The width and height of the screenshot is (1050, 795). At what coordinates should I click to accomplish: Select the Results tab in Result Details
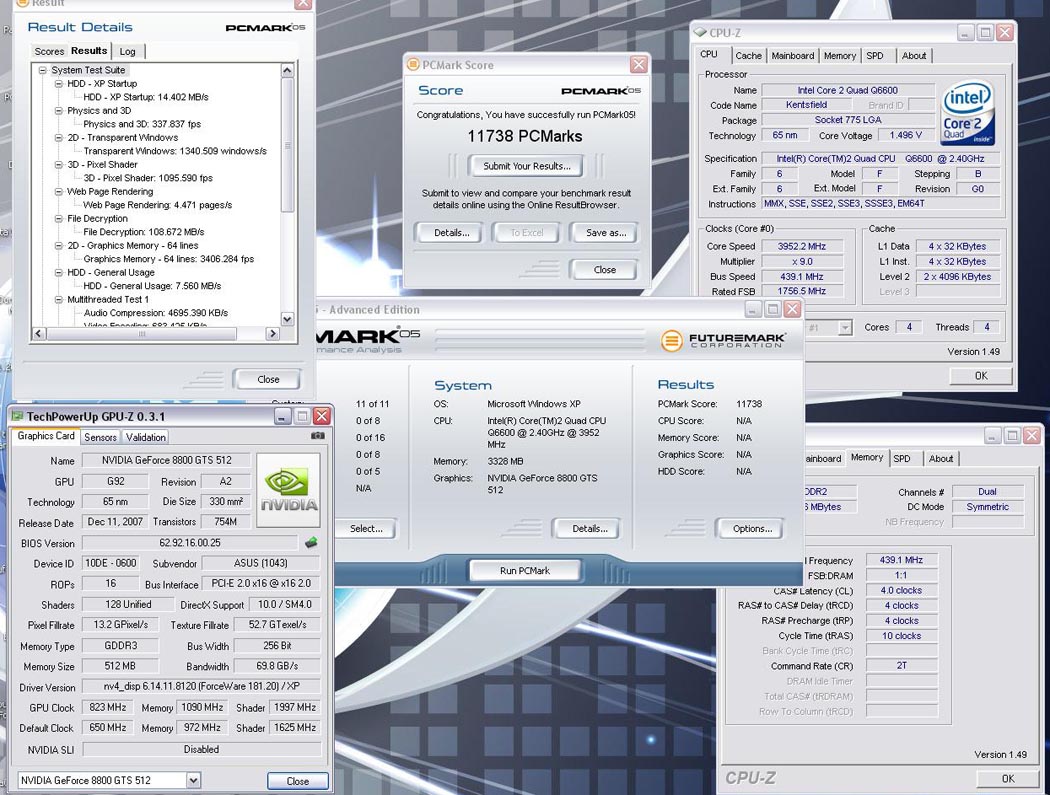coord(88,51)
